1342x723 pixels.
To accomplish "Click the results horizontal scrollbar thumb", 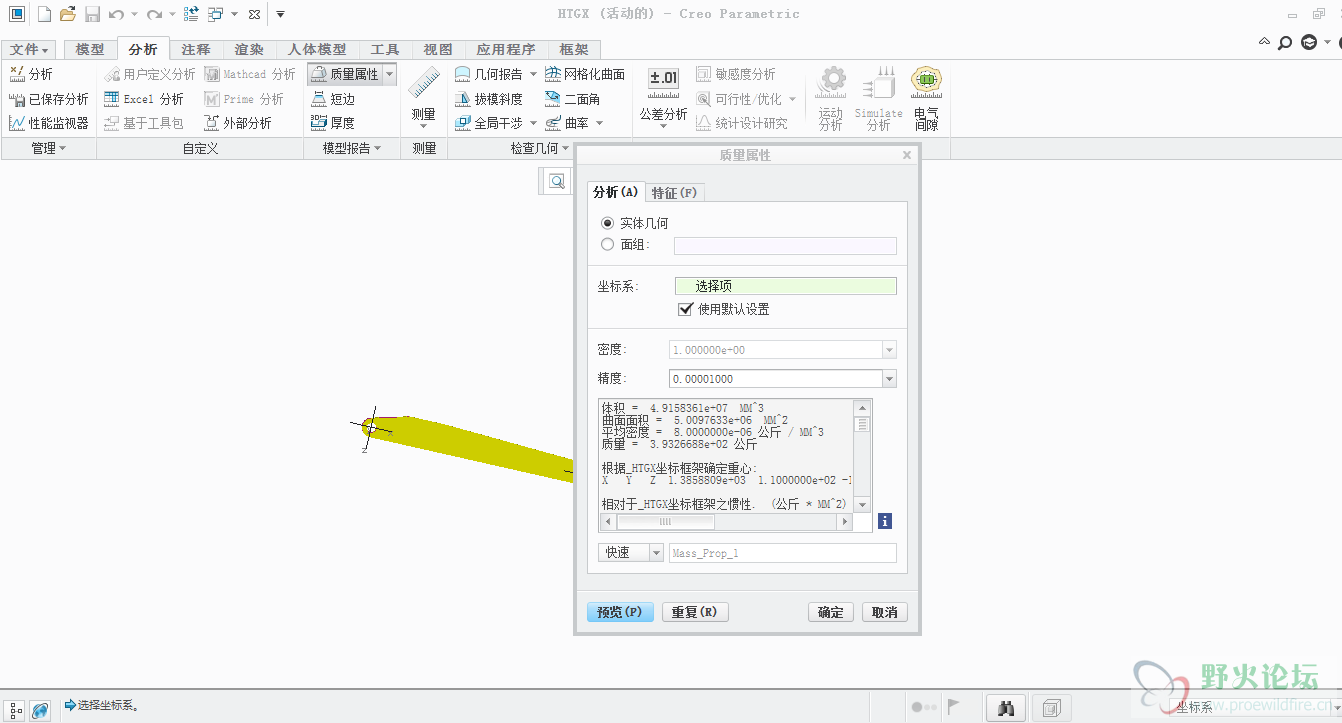I will coord(665,522).
